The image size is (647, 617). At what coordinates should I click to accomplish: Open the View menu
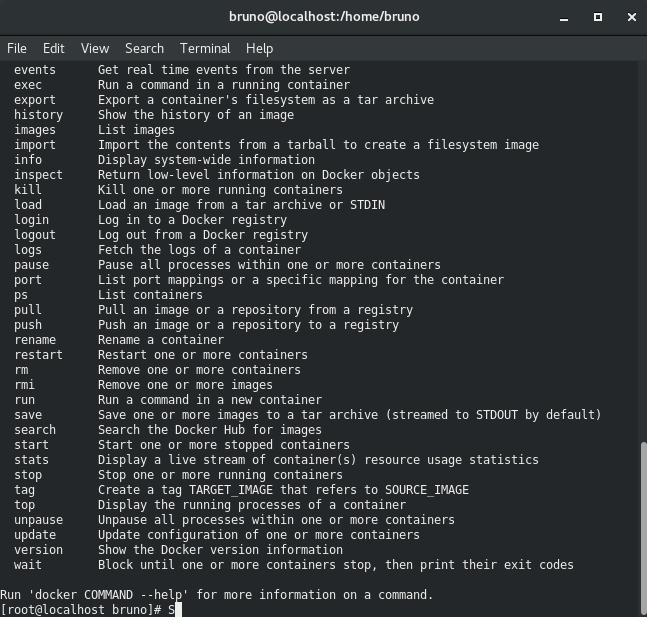[95, 48]
